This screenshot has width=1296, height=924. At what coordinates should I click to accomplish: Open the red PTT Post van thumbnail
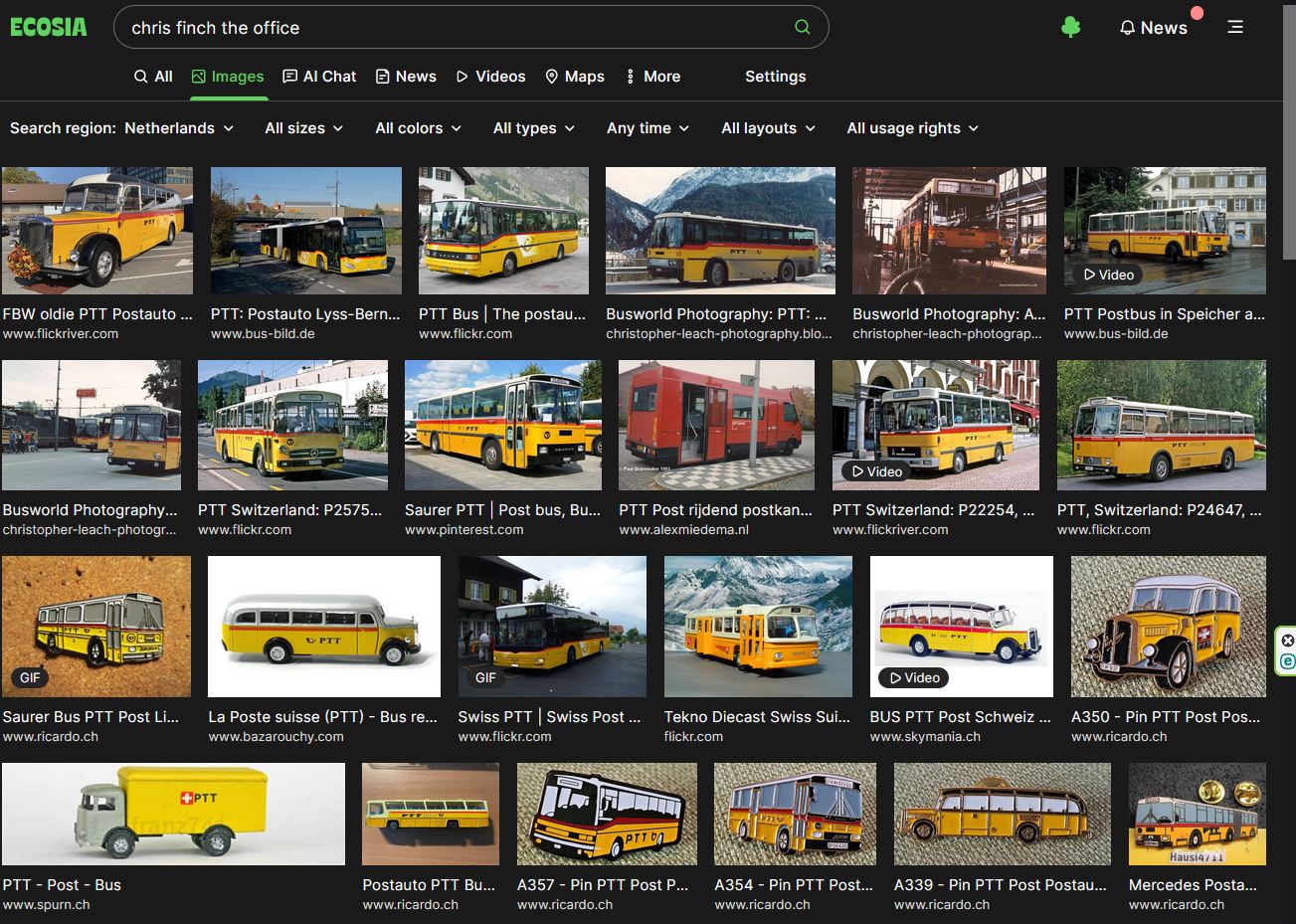click(x=716, y=426)
